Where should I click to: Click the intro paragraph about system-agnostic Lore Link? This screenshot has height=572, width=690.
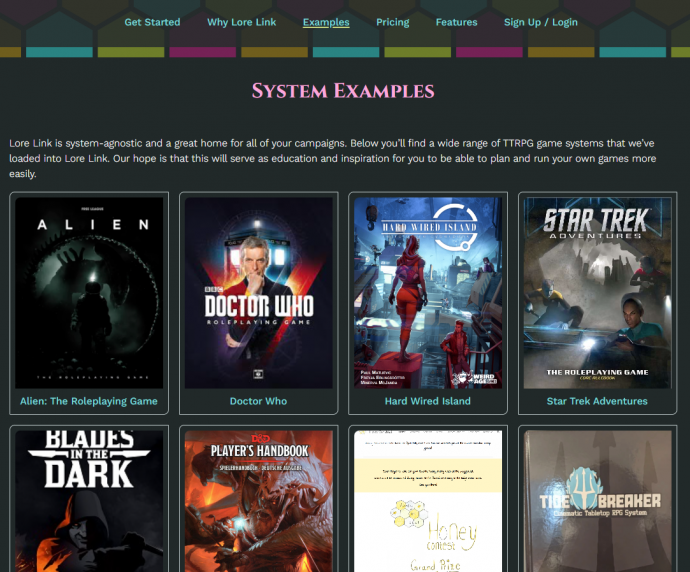333,158
